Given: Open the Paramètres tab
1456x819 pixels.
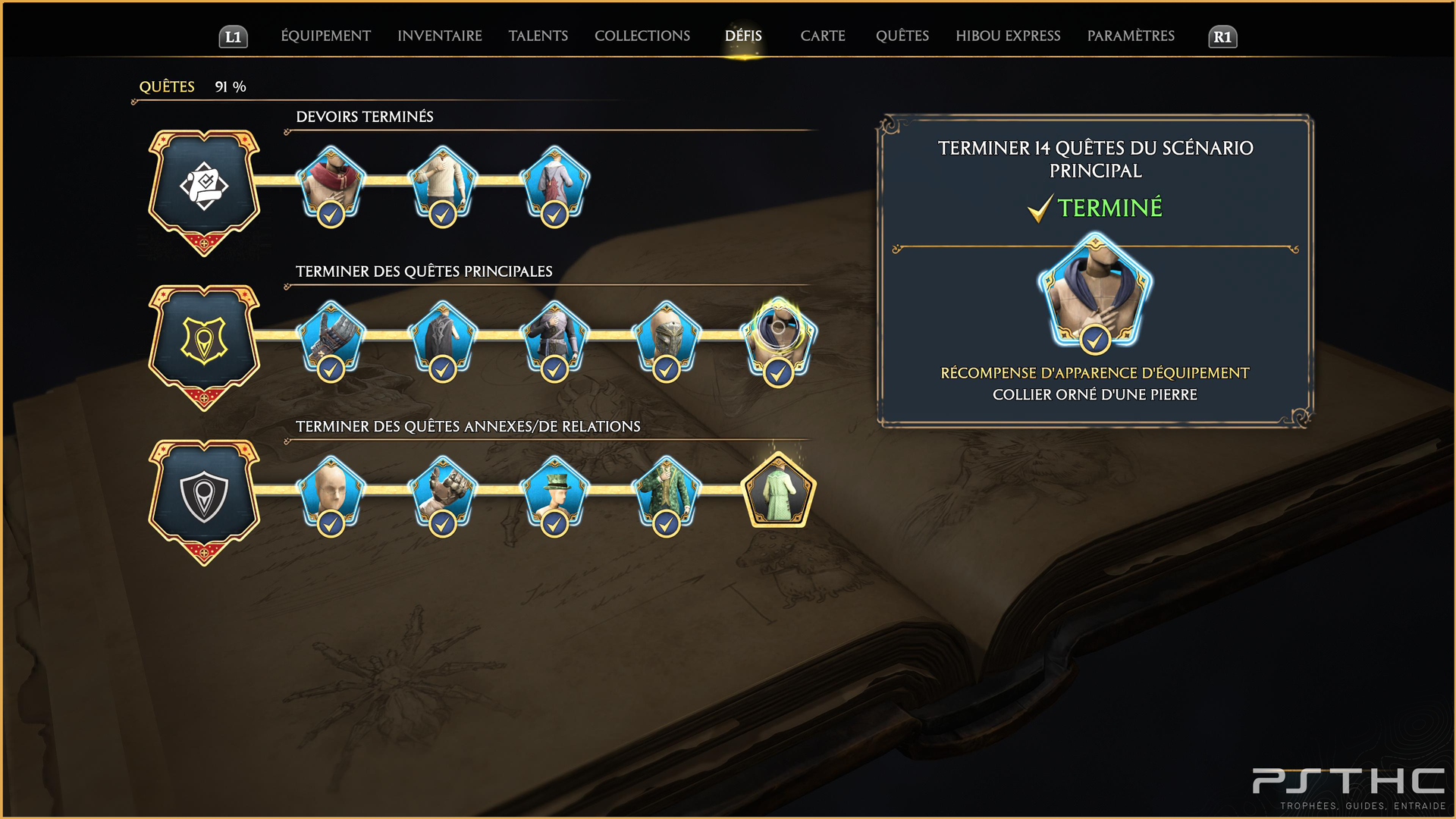Looking at the screenshot, I should (x=1131, y=36).
